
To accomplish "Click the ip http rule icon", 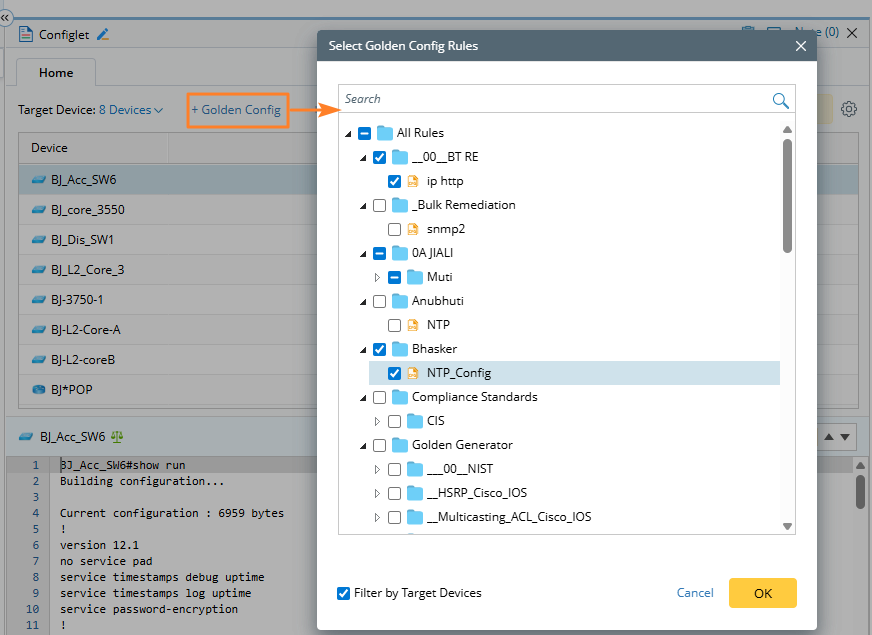I will (413, 181).
